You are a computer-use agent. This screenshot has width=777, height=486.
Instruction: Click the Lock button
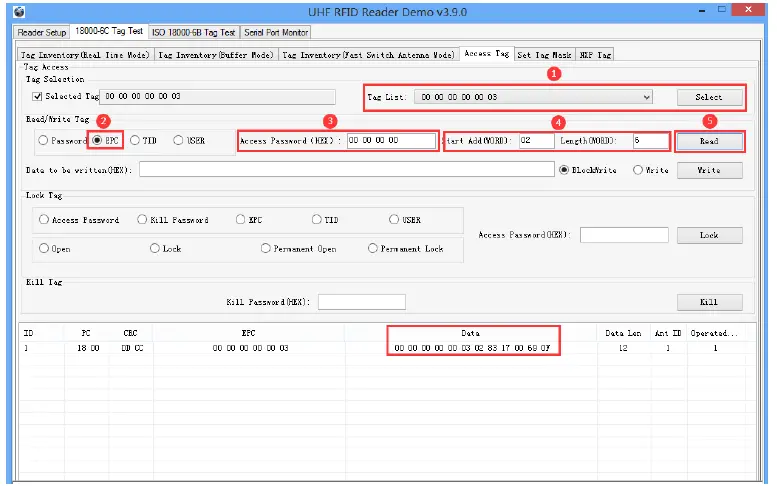(x=709, y=235)
